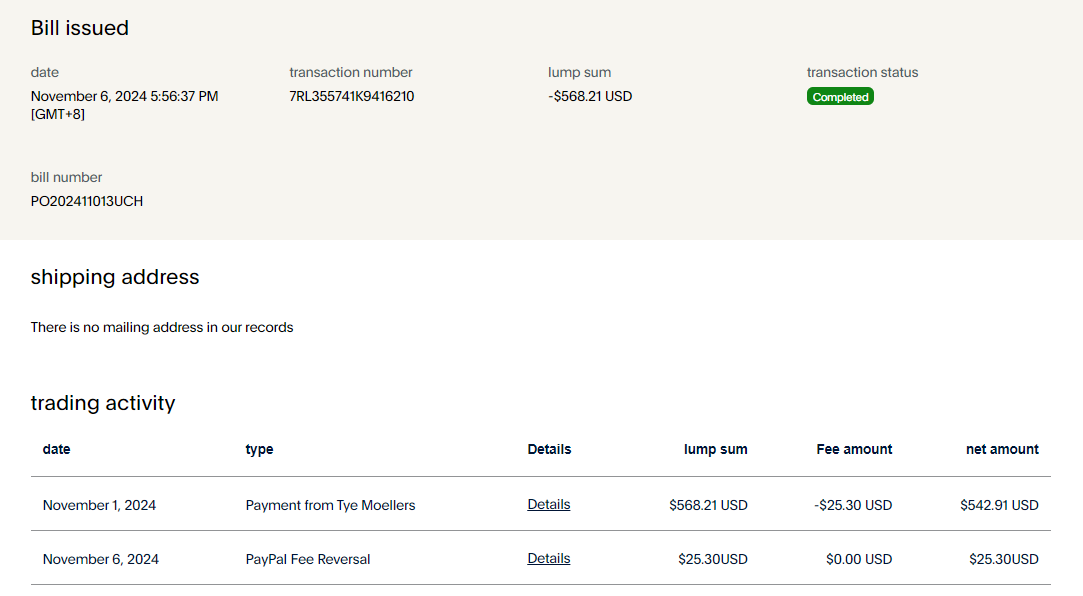Viewport: 1083px width, 596px height.
Task: Click the no mailing address message
Action: pyautogui.click(x=162, y=327)
